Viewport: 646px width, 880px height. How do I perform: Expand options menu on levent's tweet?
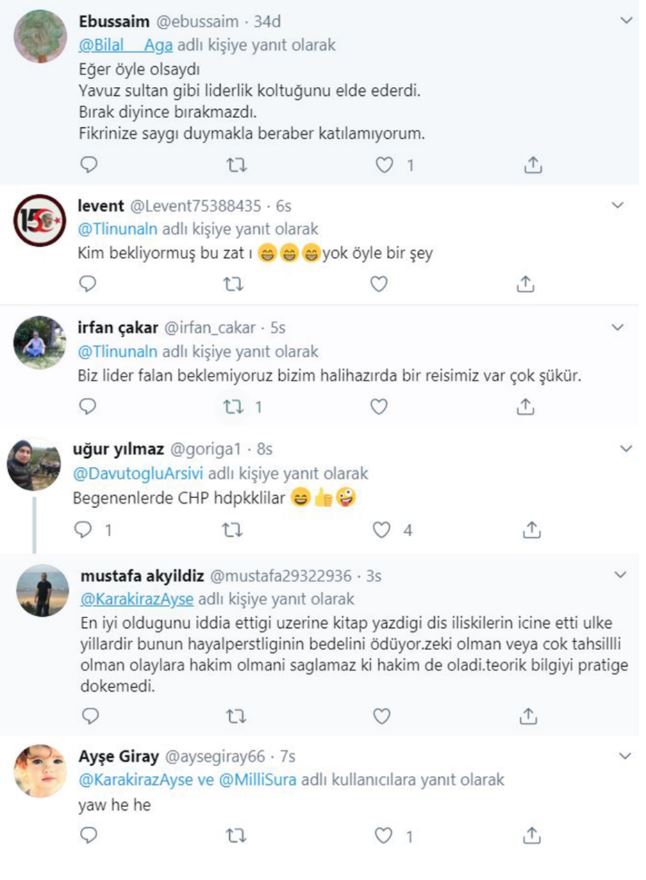(x=619, y=205)
